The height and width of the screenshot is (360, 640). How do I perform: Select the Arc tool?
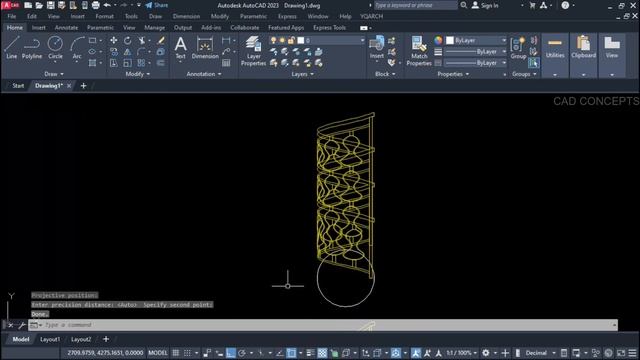[77, 48]
